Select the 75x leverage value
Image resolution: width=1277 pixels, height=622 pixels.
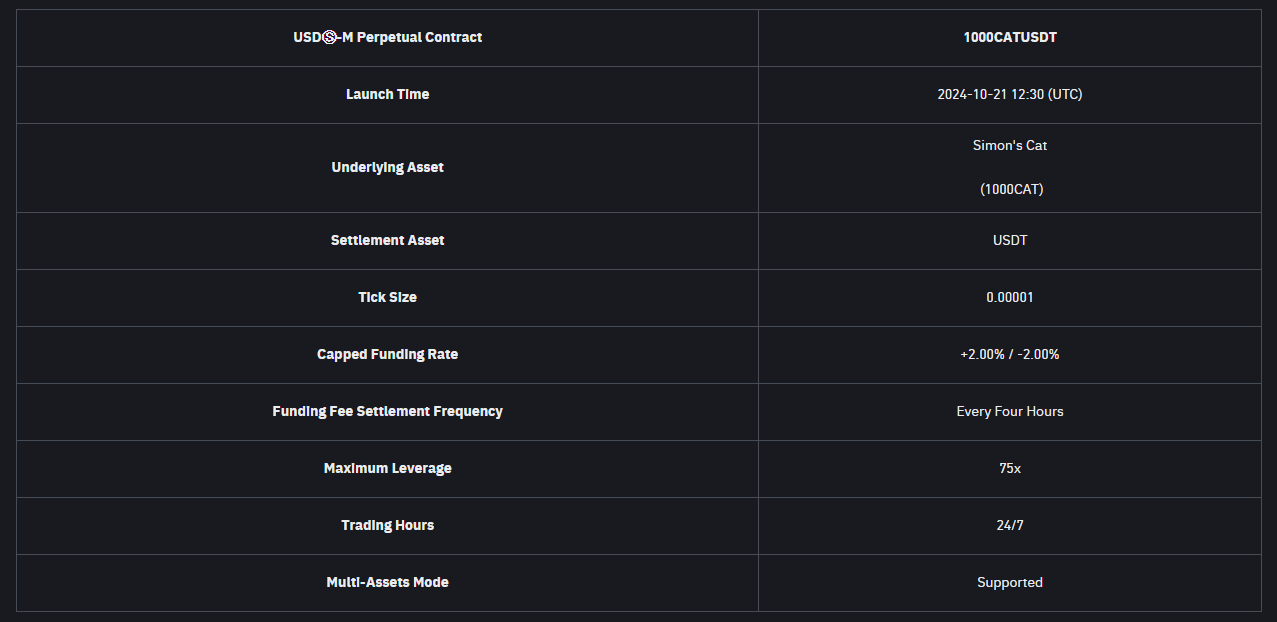tap(1010, 469)
